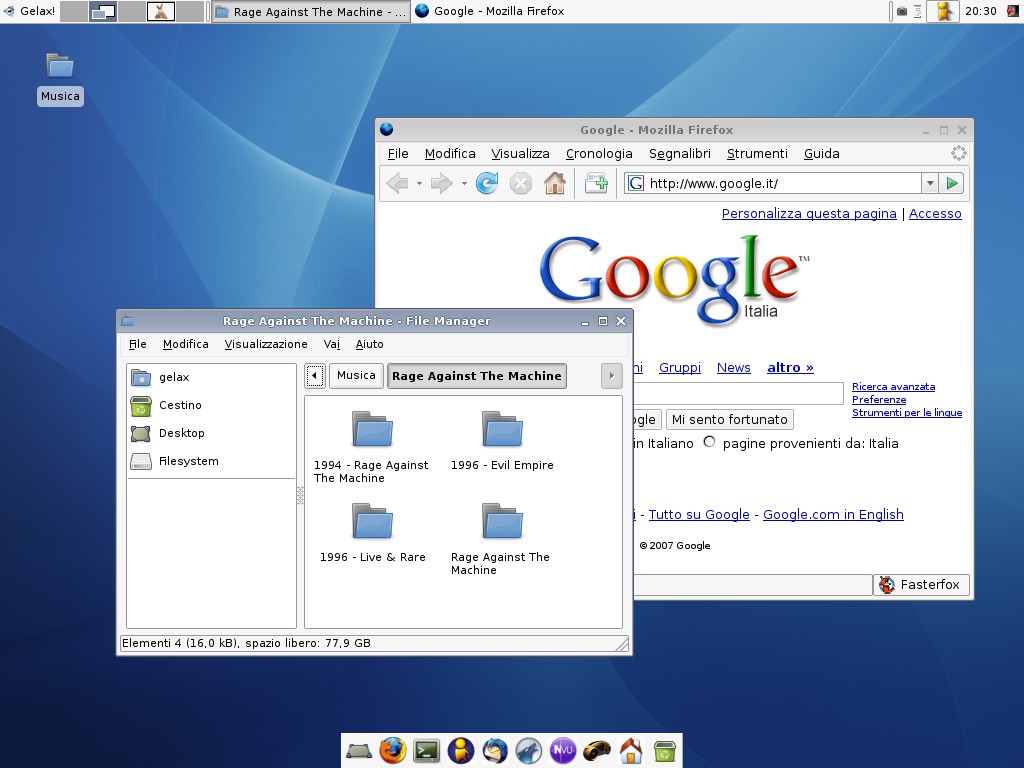This screenshot has width=1024, height=768.
Task: Launch the wolf icon application in dock
Action: (x=529, y=751)
